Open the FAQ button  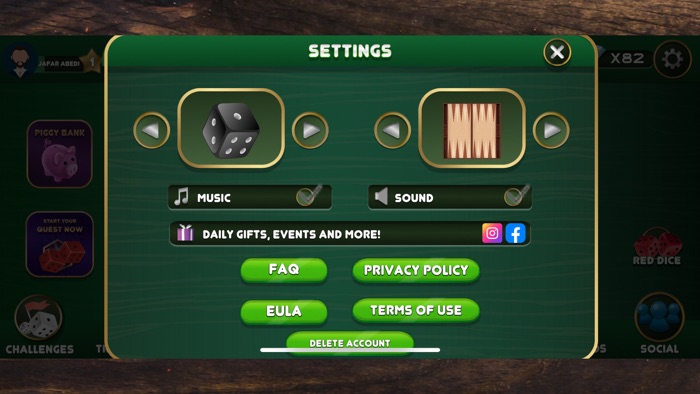[x=284, y=270]
